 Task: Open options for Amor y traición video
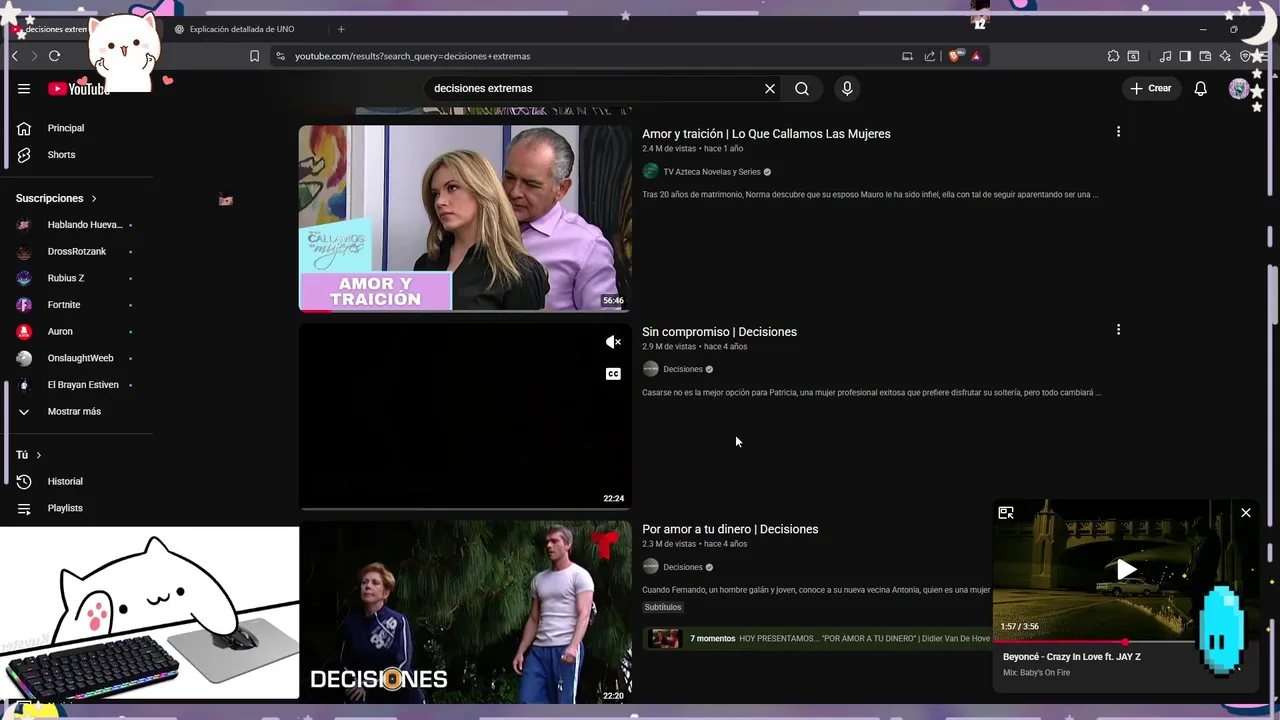point(1118,131)
